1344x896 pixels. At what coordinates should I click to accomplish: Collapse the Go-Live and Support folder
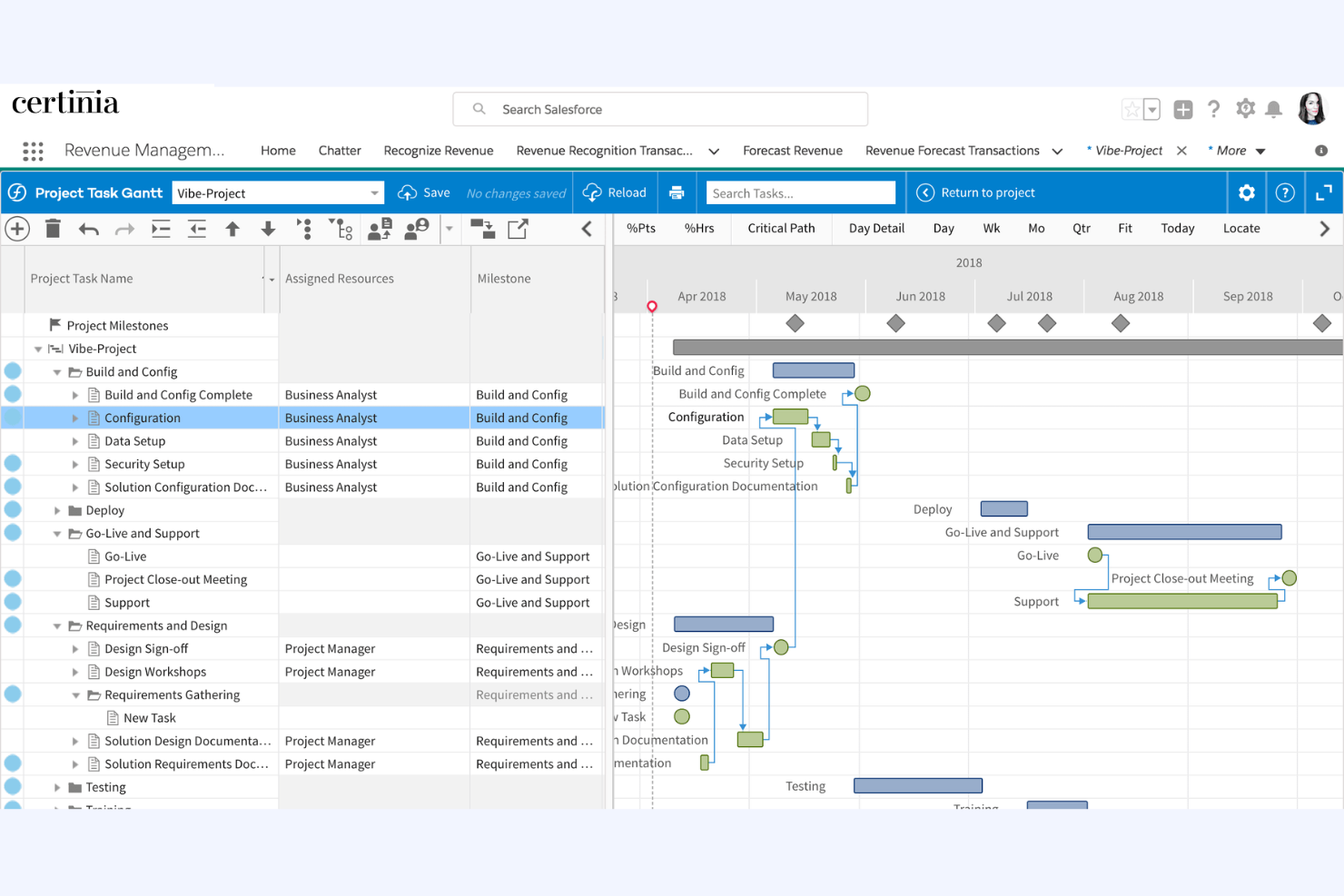pyautogui.click(x=56, y=533)
